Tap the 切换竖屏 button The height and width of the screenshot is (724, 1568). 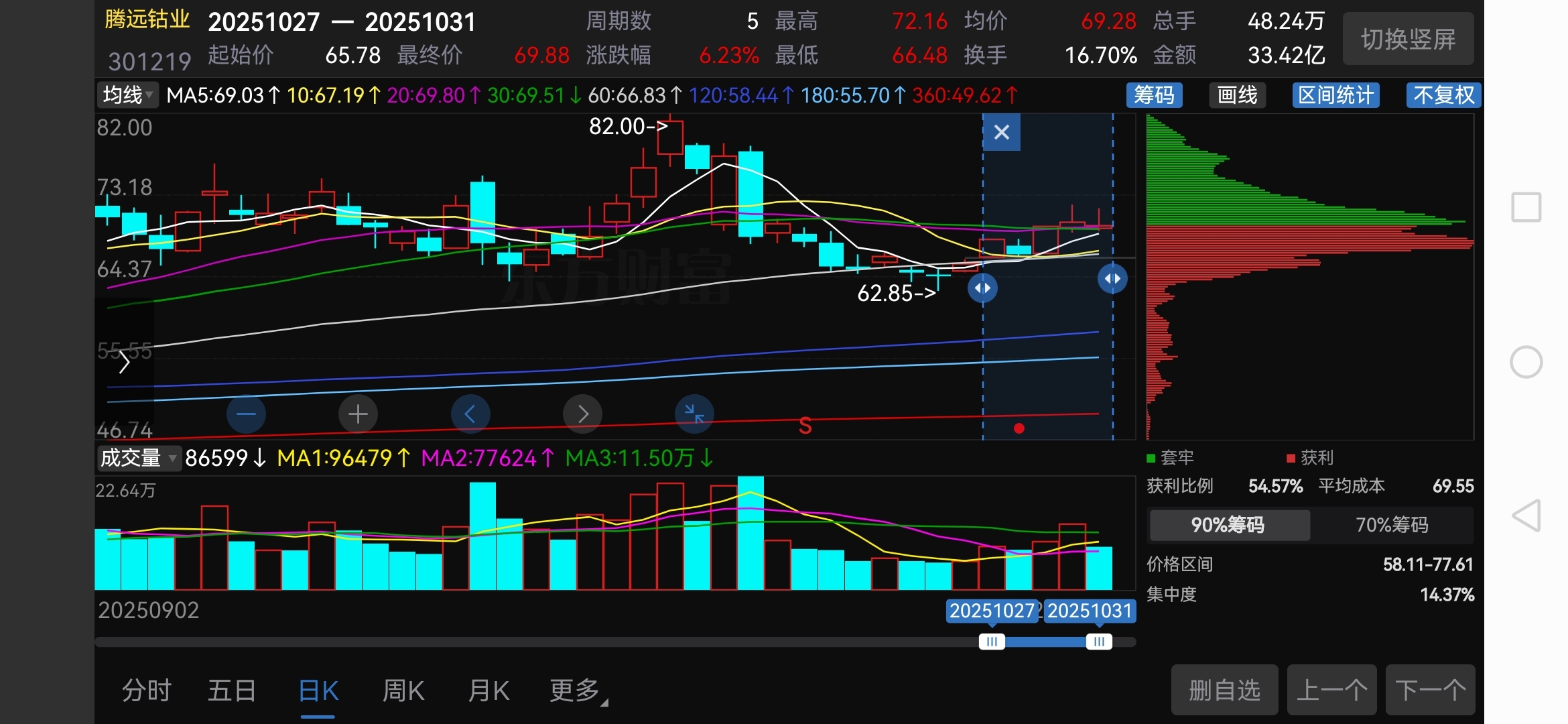pyautogui.click(x=1408, y=40)
